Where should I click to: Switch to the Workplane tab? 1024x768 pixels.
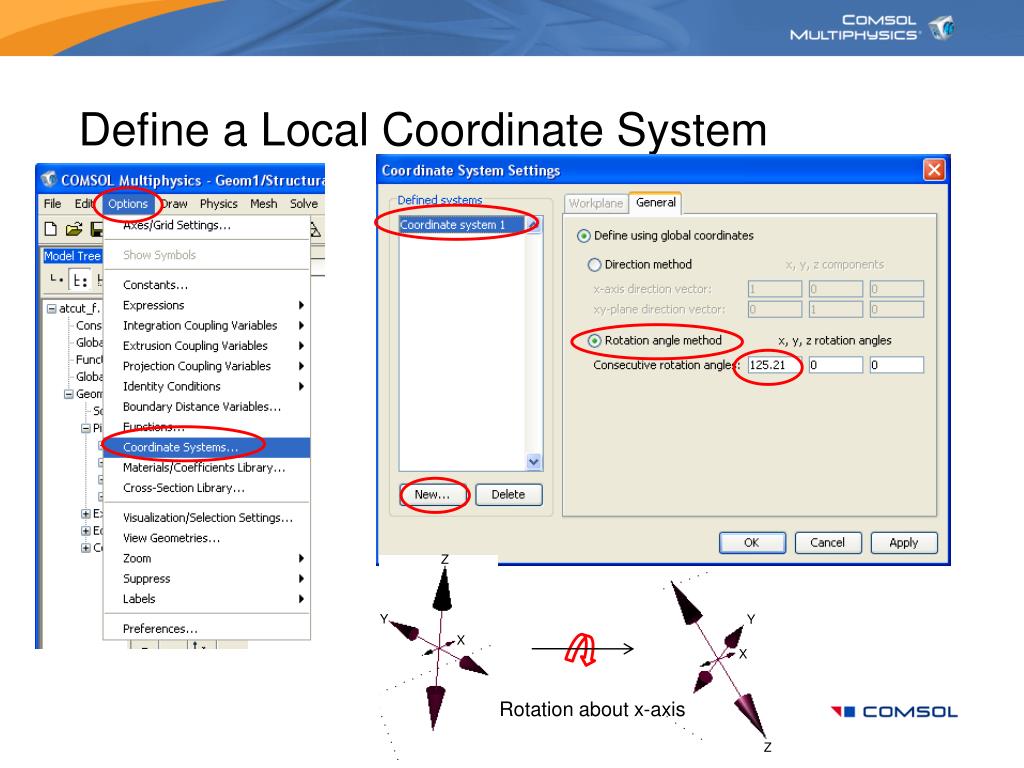(x=596, y=204)
